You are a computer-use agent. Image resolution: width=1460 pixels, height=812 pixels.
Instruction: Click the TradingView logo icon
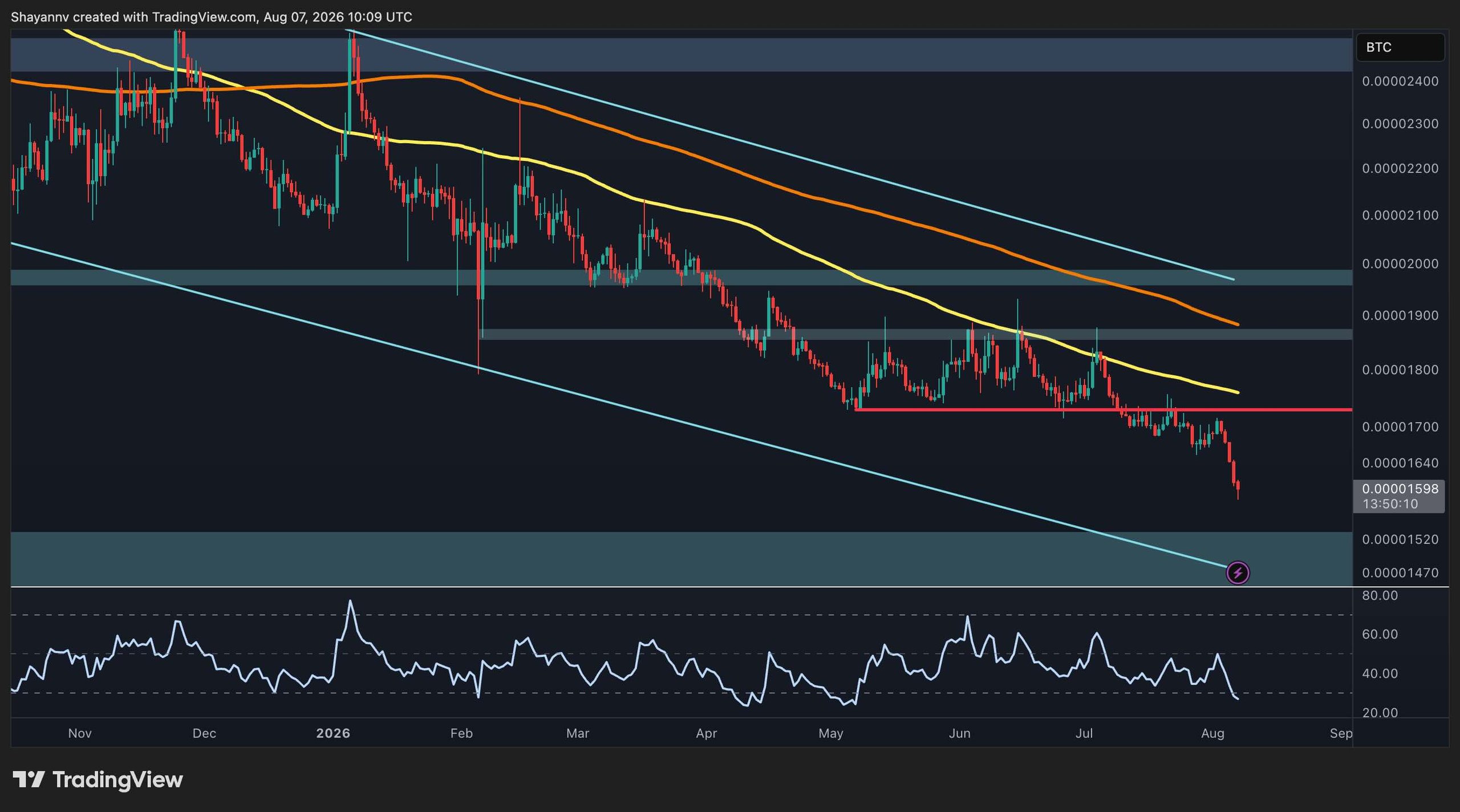tap(29, 779)
